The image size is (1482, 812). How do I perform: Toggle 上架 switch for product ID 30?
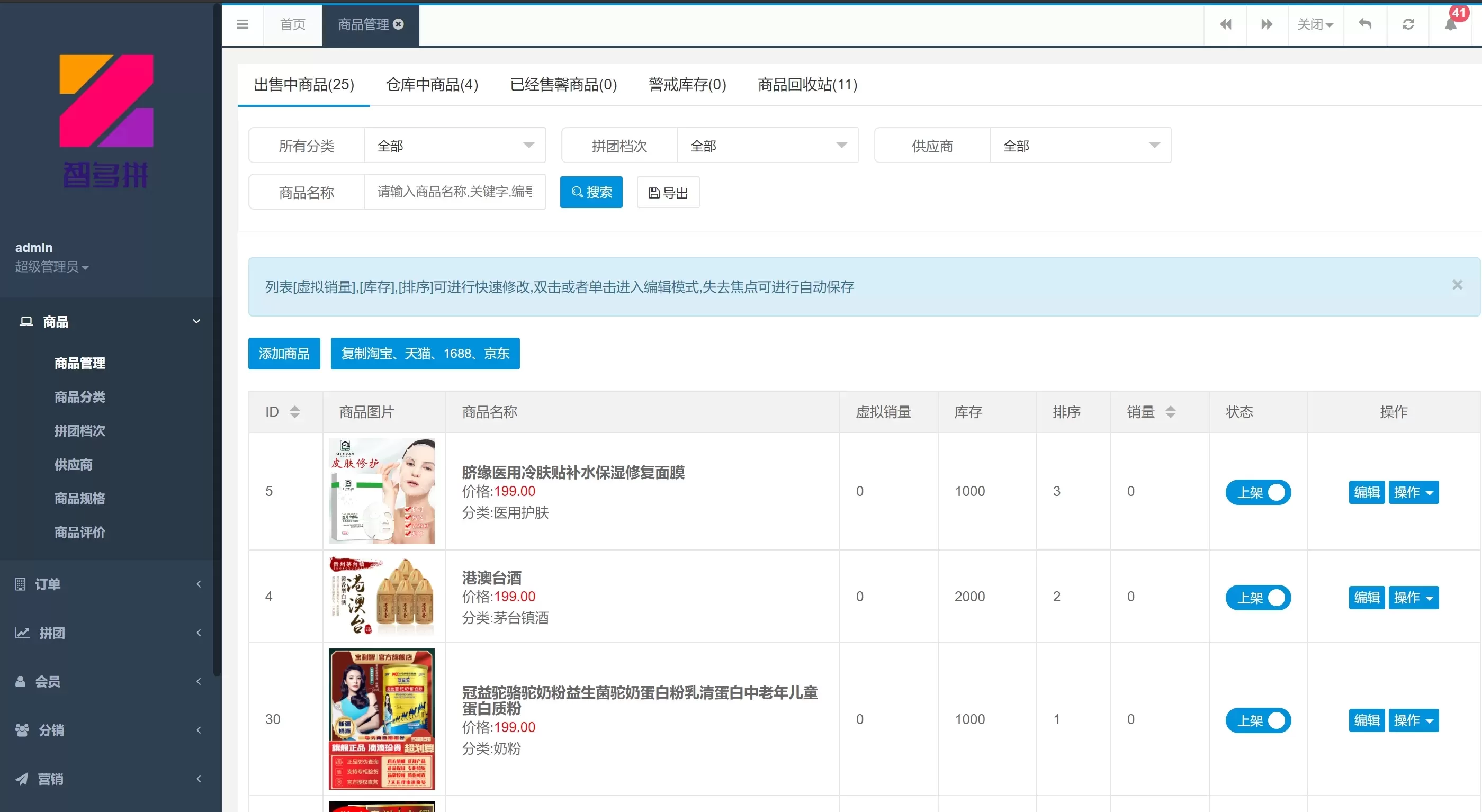pyautogui.click(x=1258, y=720)
